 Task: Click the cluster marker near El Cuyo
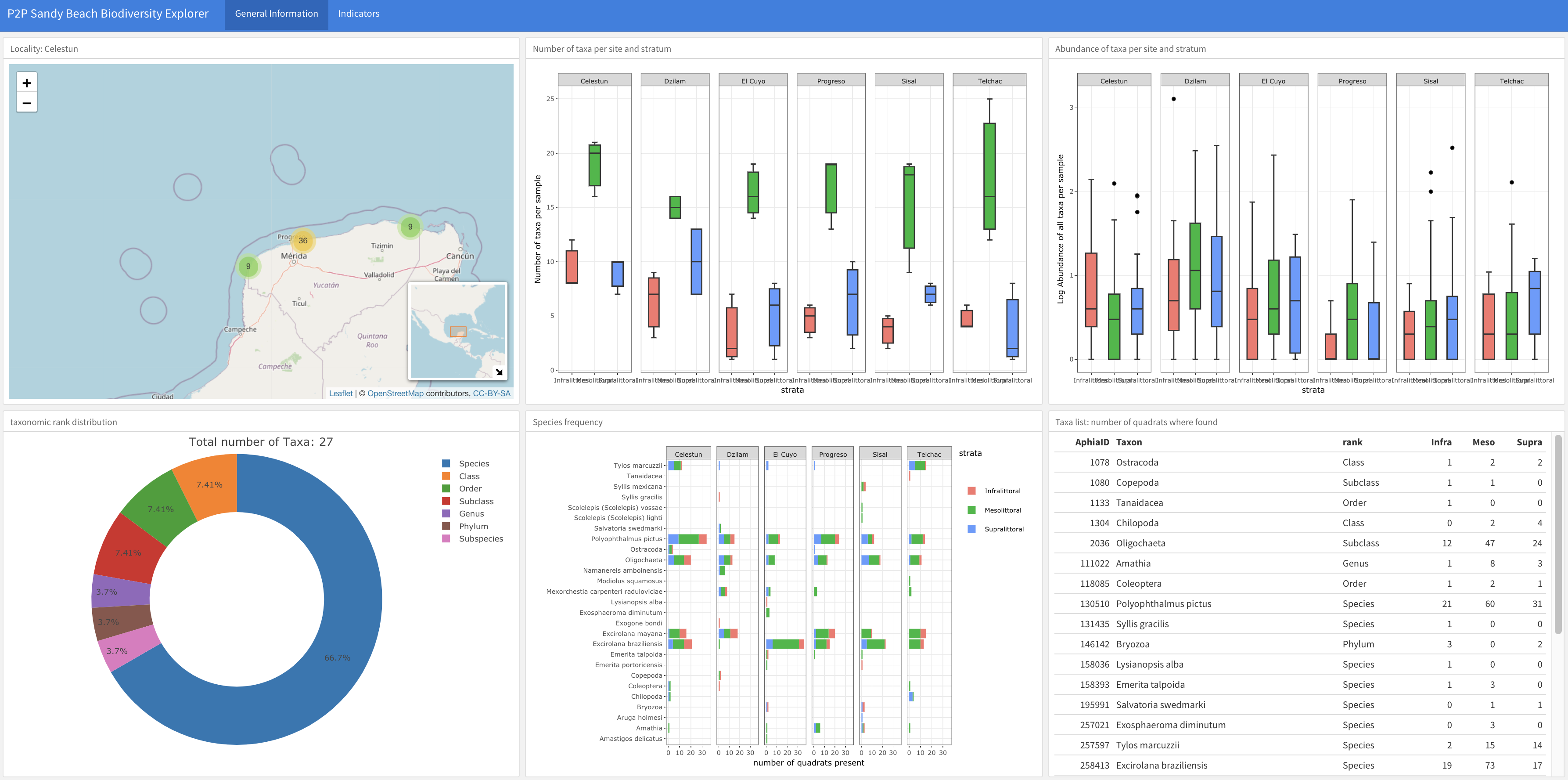pos(410,227)
